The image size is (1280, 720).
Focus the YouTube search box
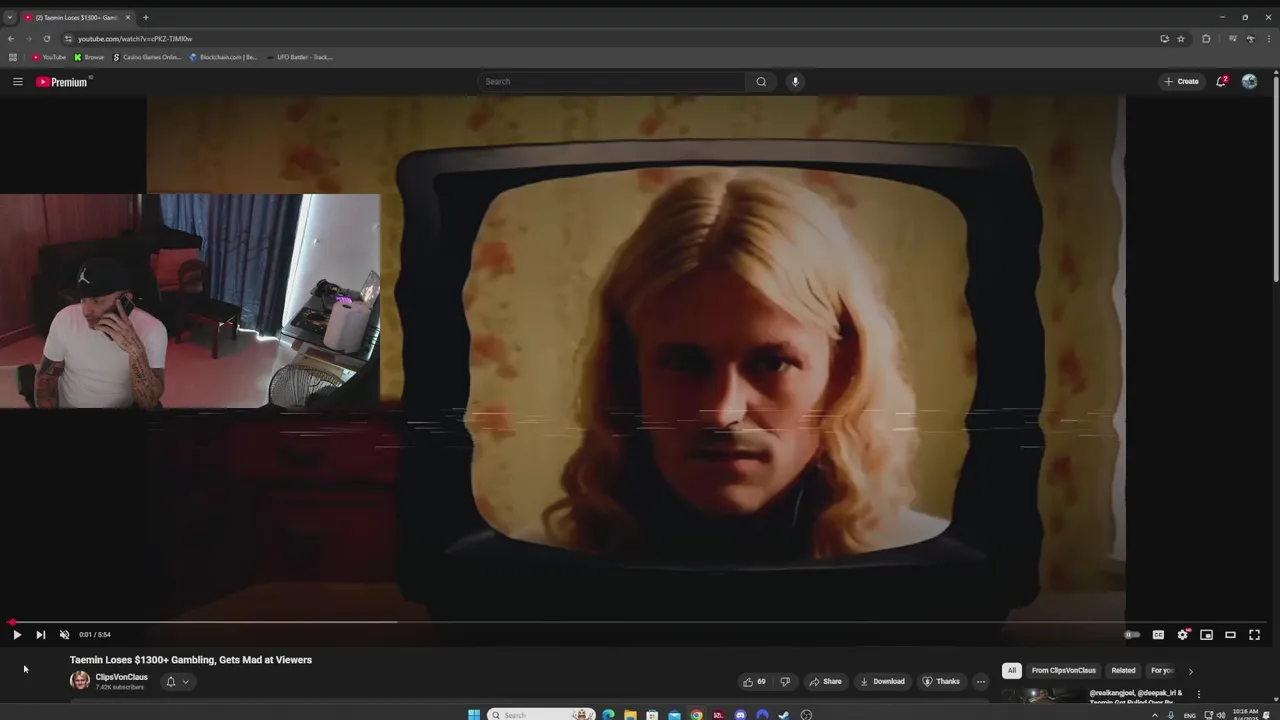[x=612, y=81]
